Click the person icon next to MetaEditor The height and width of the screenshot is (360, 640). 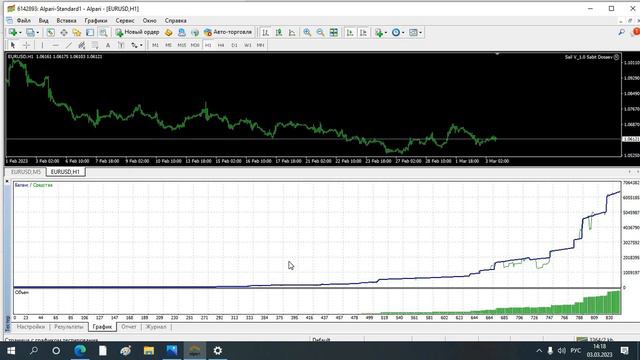coord(182,33)
